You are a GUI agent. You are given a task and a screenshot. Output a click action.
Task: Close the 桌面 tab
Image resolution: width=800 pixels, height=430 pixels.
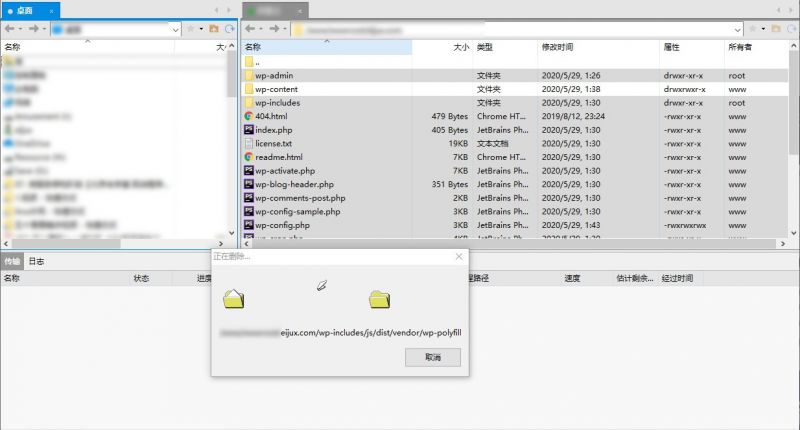point(51,11)
